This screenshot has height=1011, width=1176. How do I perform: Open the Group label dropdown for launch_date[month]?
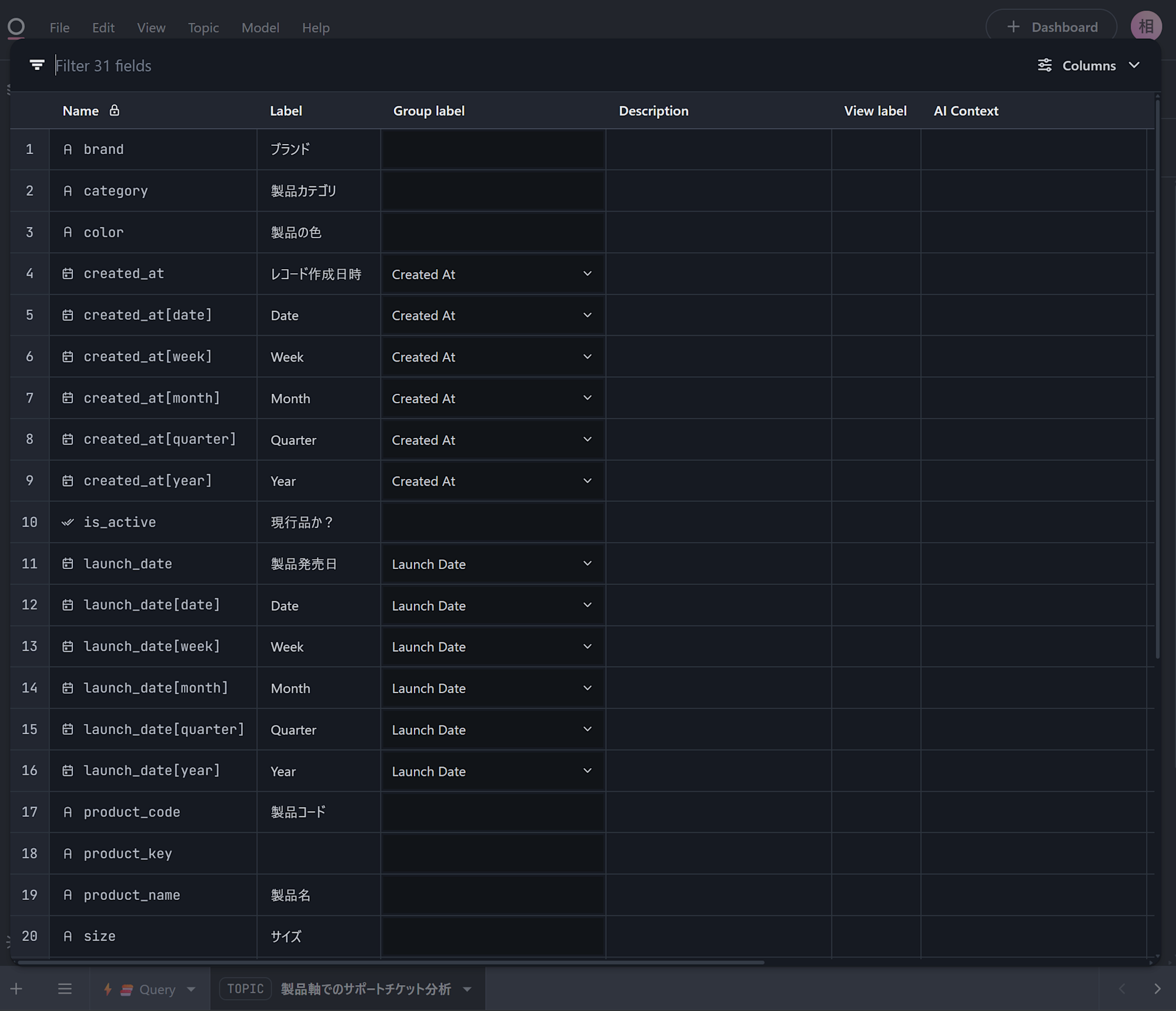pyautogui.click(x=587, y=688)
